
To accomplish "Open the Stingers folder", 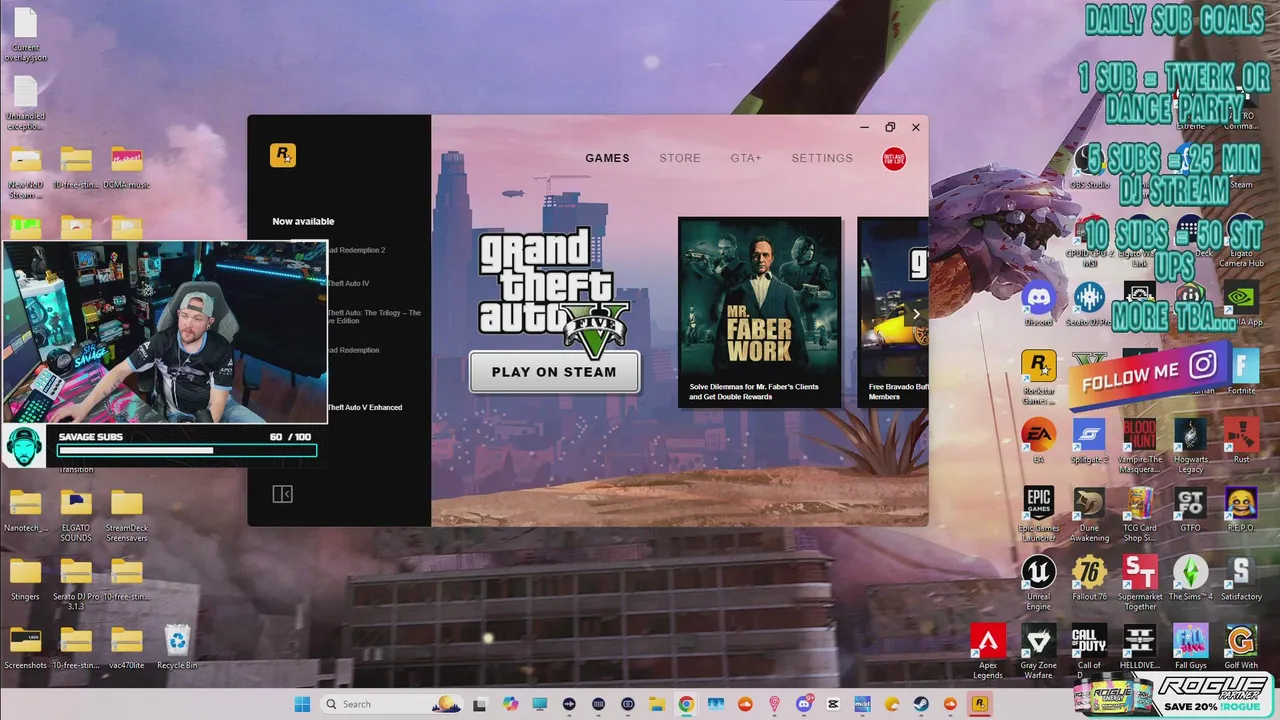I will pyautogui.click(x=25, y=580).
